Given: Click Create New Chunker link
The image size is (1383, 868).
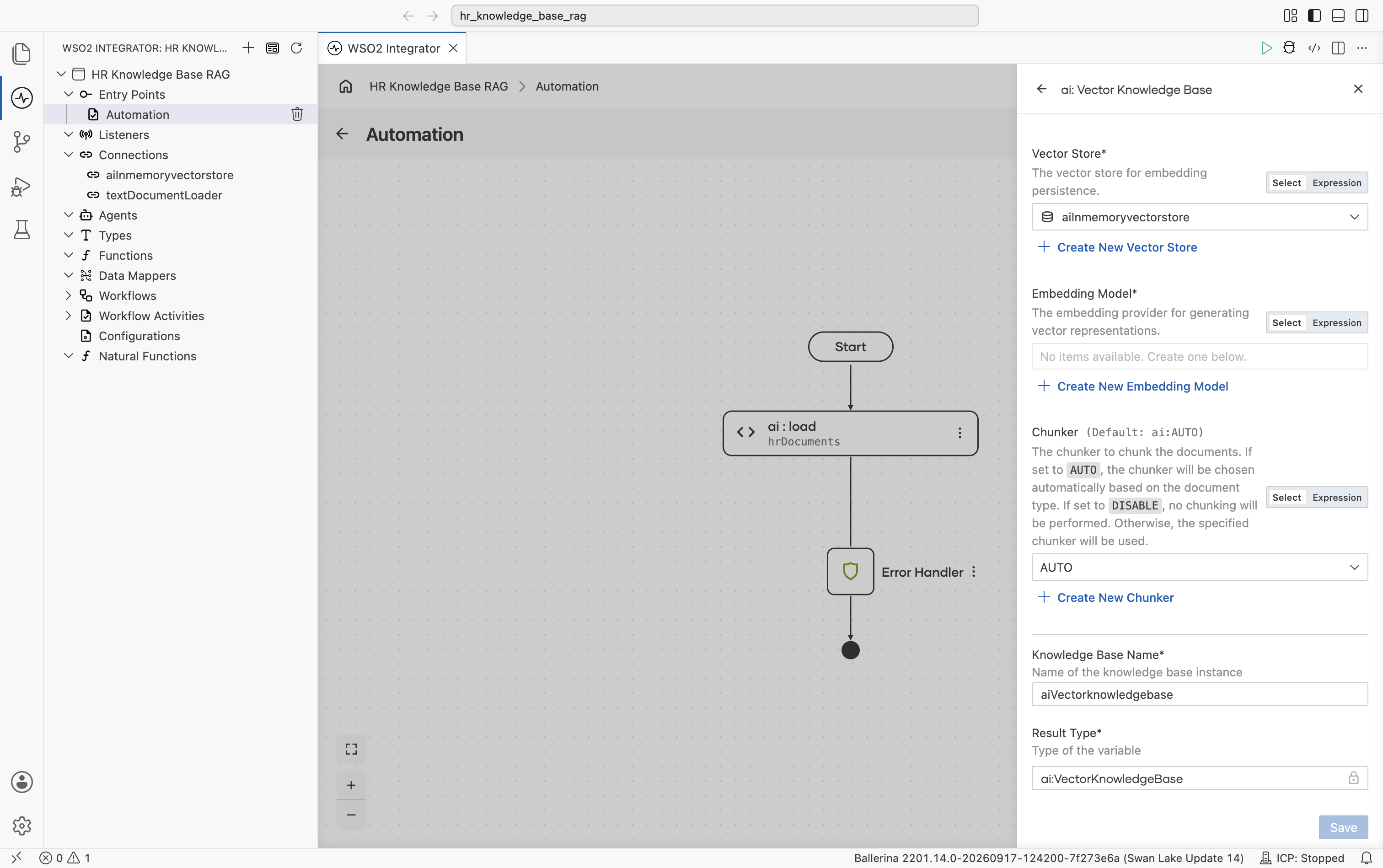Looking at the screenshot, I should pyautogui.click(x=1106, y=598).
